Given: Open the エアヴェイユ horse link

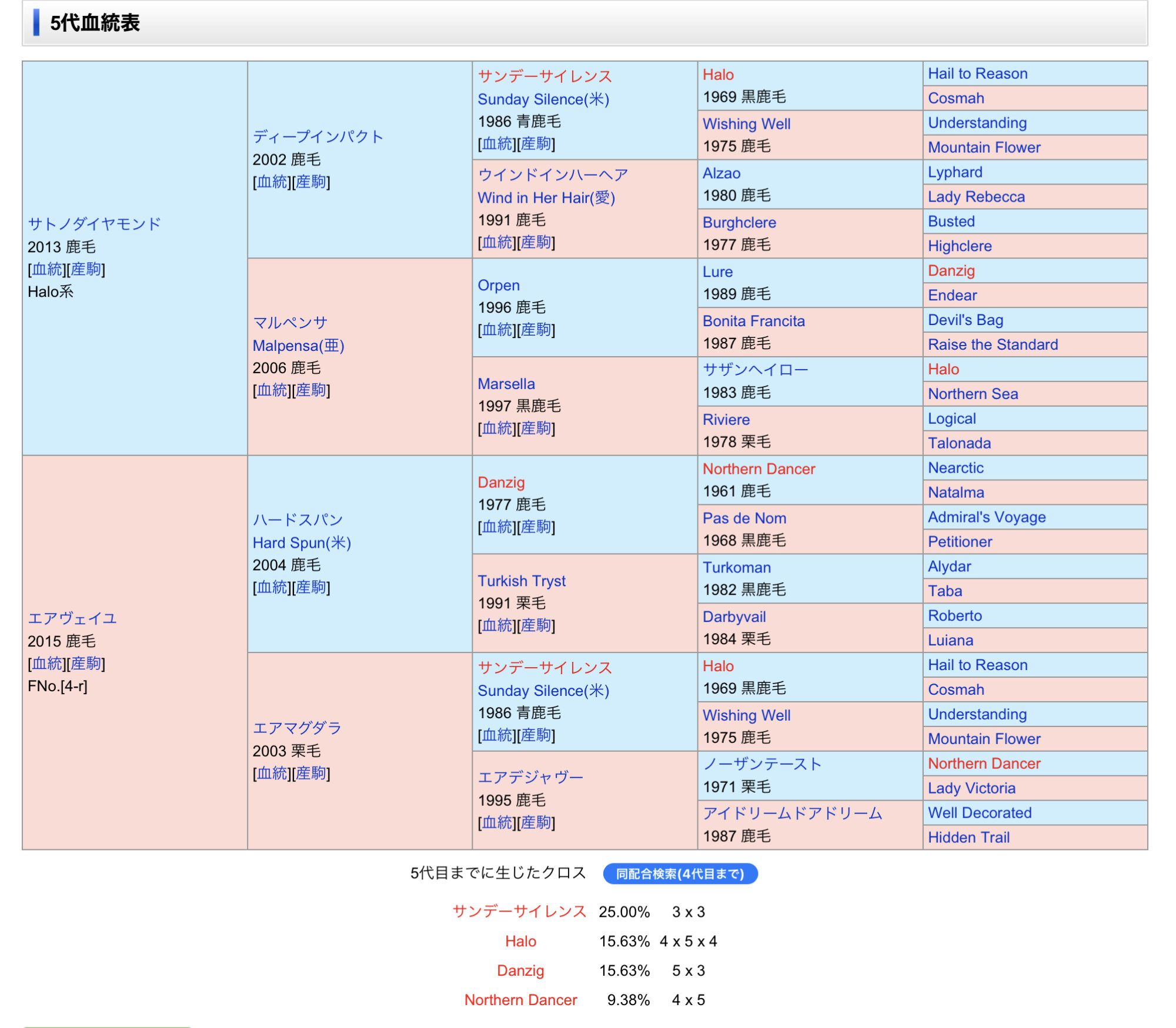Looking at the screenshot, I should pos(72,618).
